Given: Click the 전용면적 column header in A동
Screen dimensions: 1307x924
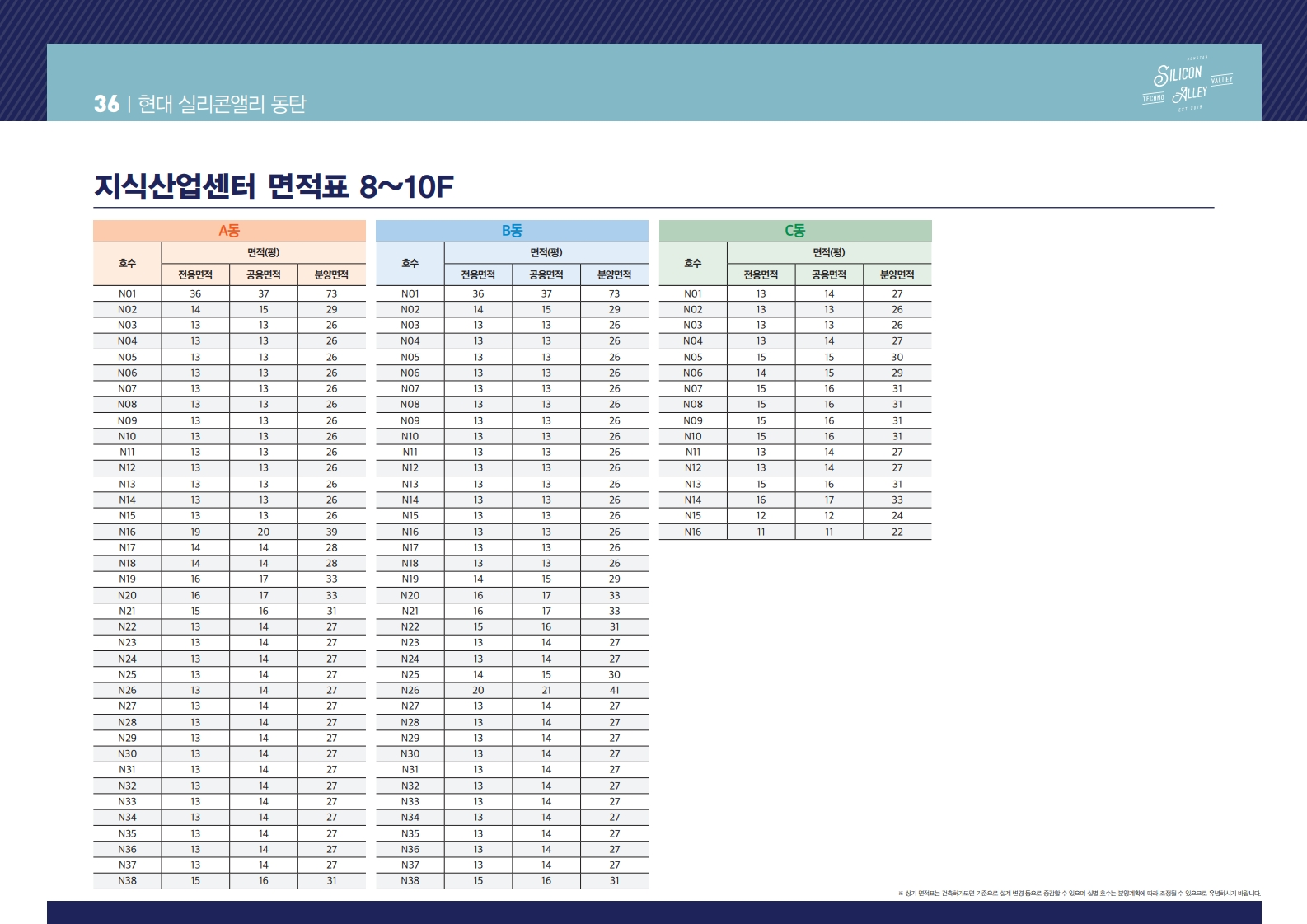Looking at the screenshot, I should point(195,274).
